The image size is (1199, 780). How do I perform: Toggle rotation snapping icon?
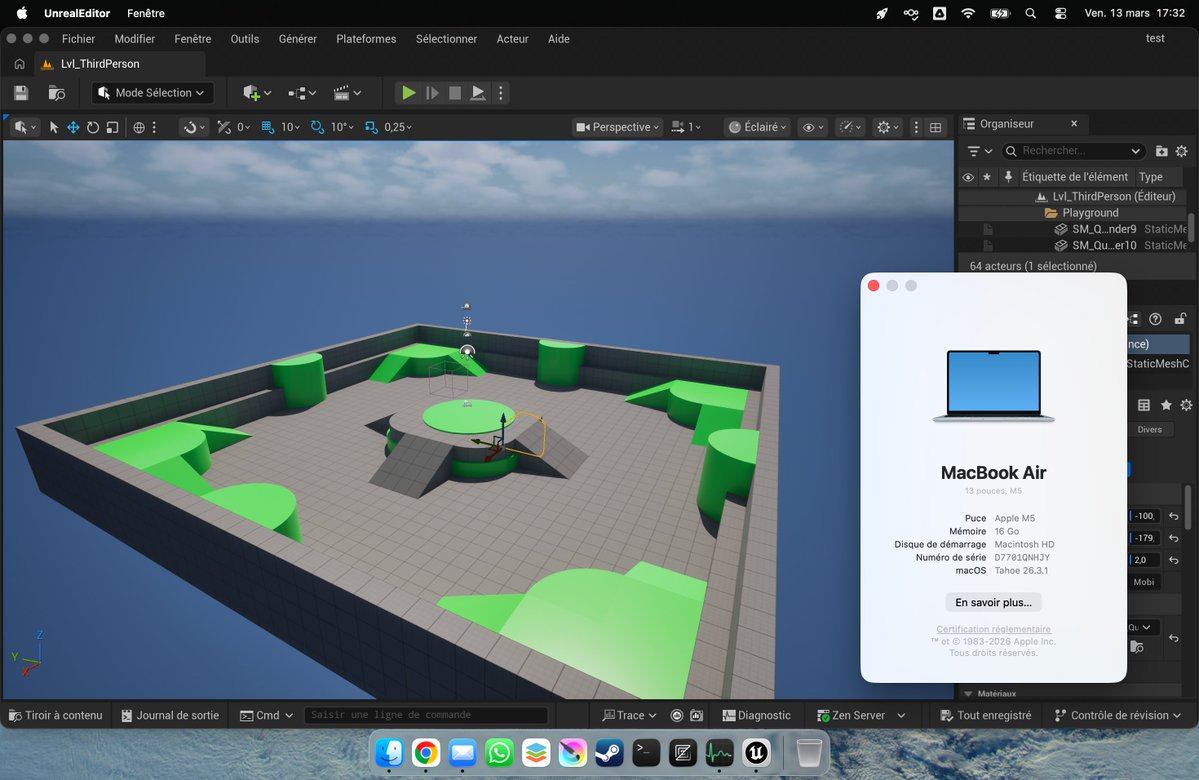coord(317,127)
